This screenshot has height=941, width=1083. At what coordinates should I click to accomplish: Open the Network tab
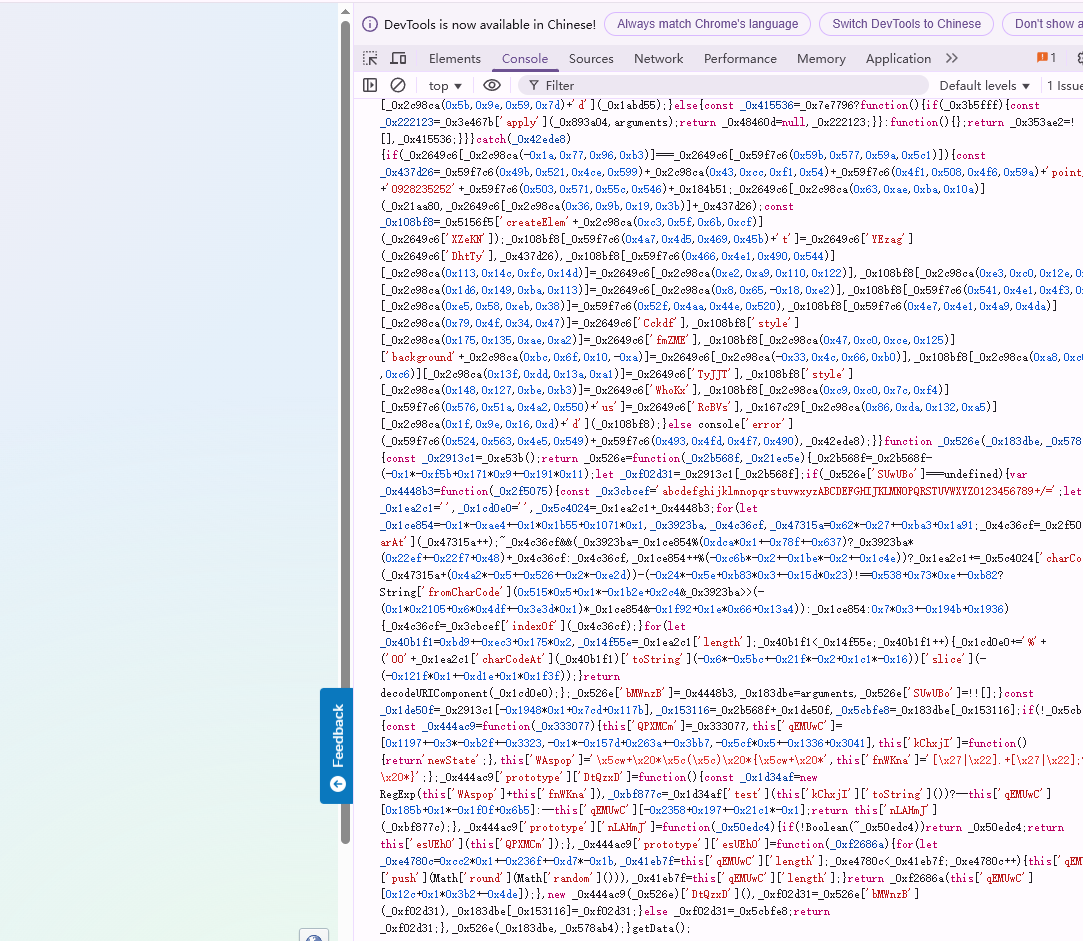click(658, 59)
